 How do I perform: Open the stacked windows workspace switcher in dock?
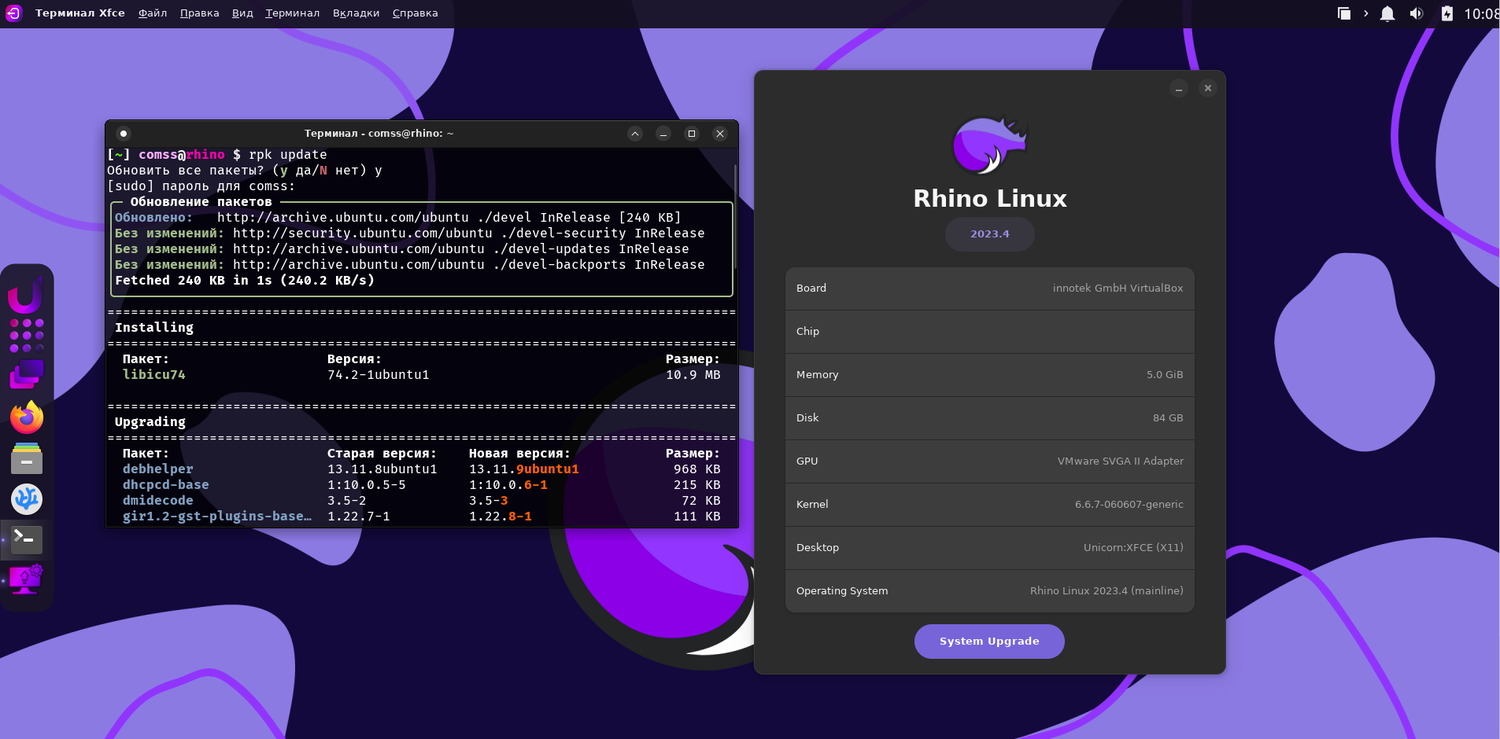point(26,375)
